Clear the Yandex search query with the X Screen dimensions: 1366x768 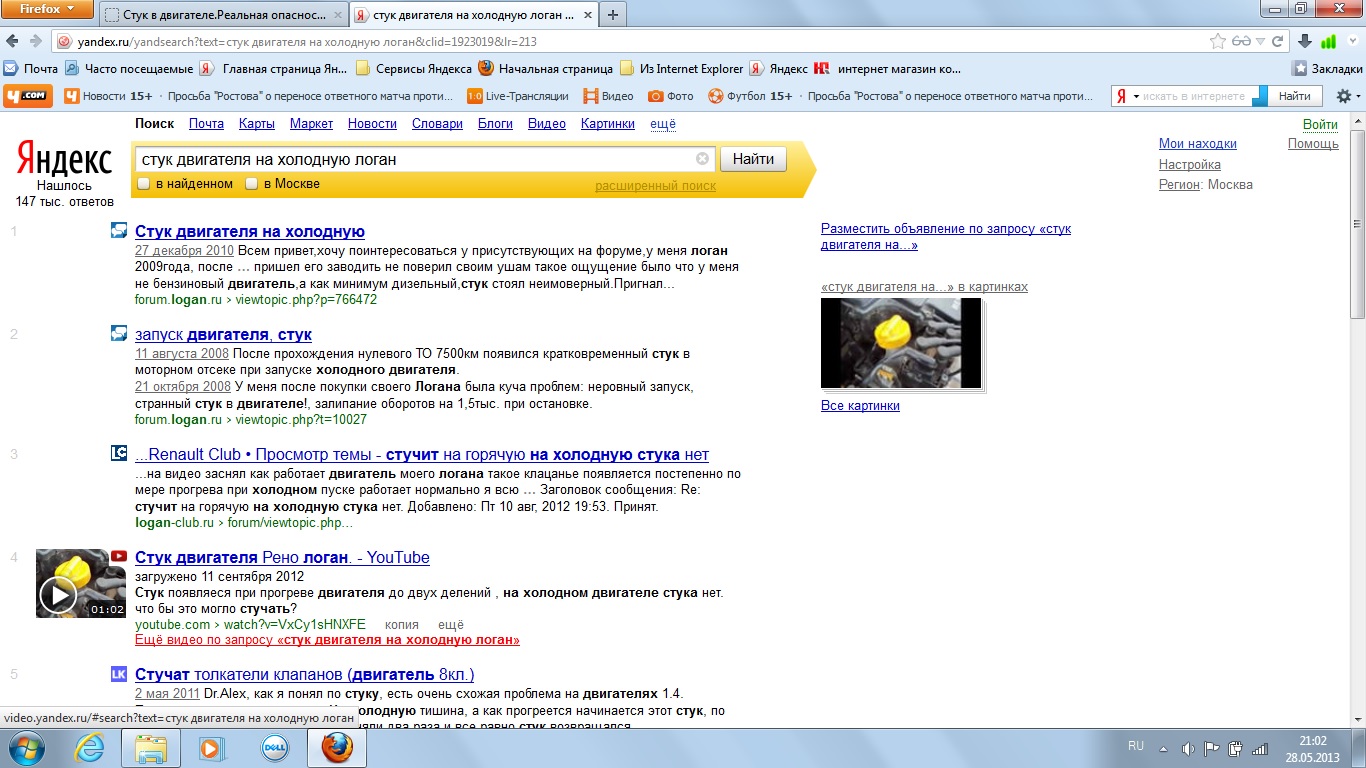[702, 158]
